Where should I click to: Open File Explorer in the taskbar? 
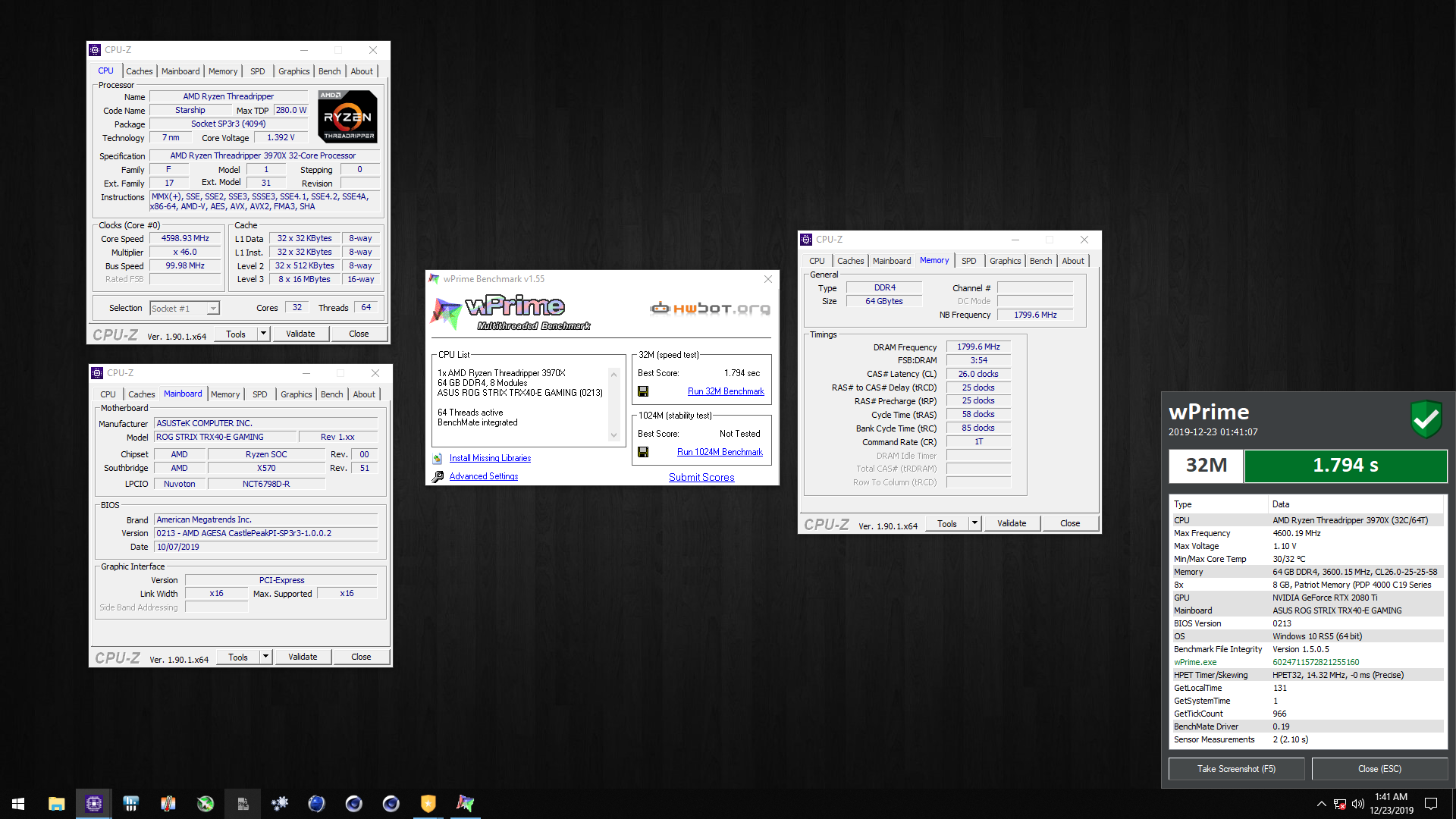pos(57,804)
